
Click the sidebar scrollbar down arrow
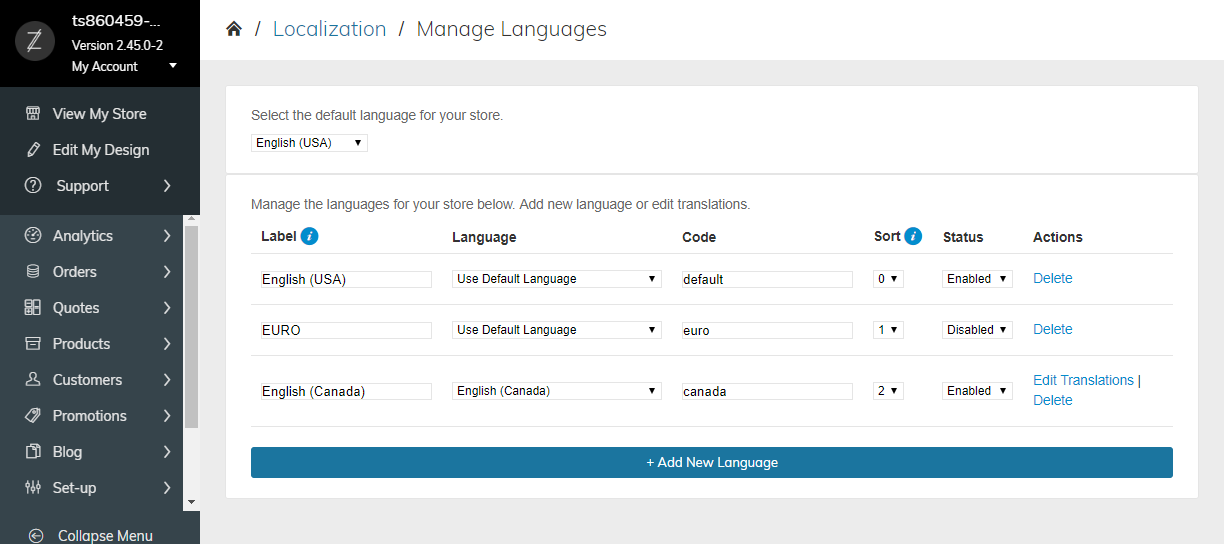191,501
